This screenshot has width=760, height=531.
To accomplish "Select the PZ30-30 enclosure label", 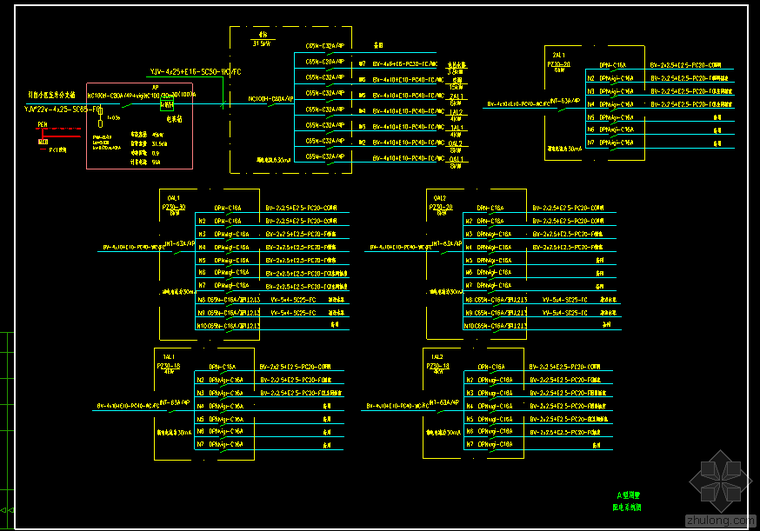I will [x=174, y=207].
